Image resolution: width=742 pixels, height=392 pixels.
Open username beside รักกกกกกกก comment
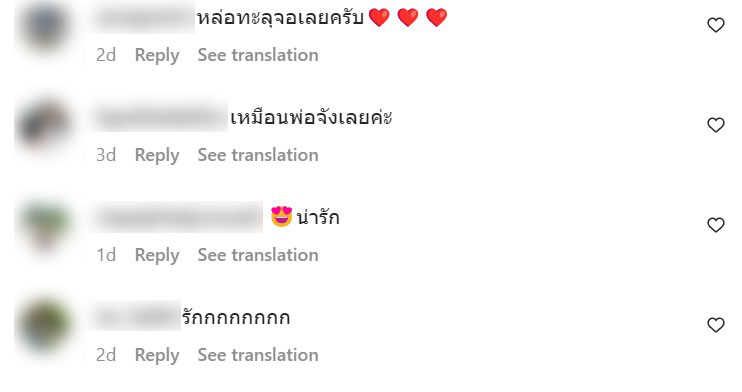coord(137,316)
